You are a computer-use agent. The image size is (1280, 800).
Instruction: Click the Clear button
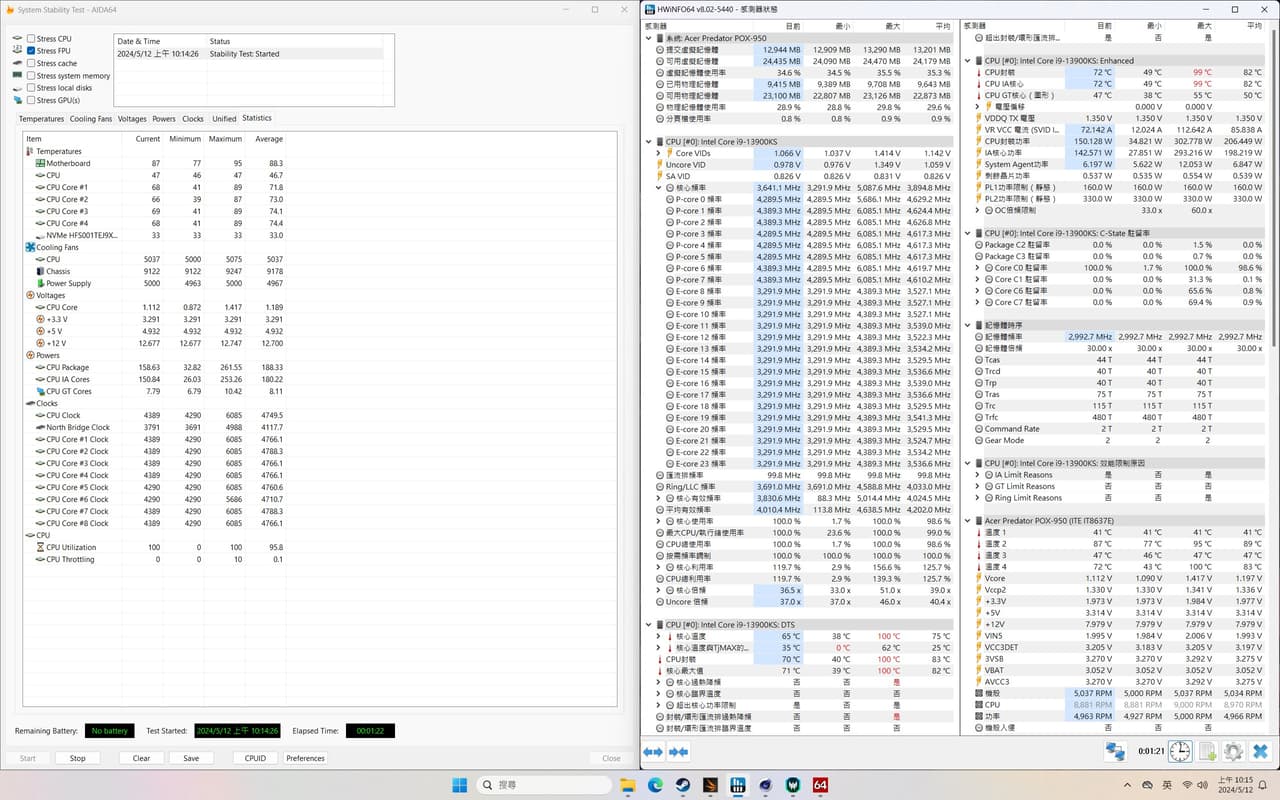tap(142, 758)
